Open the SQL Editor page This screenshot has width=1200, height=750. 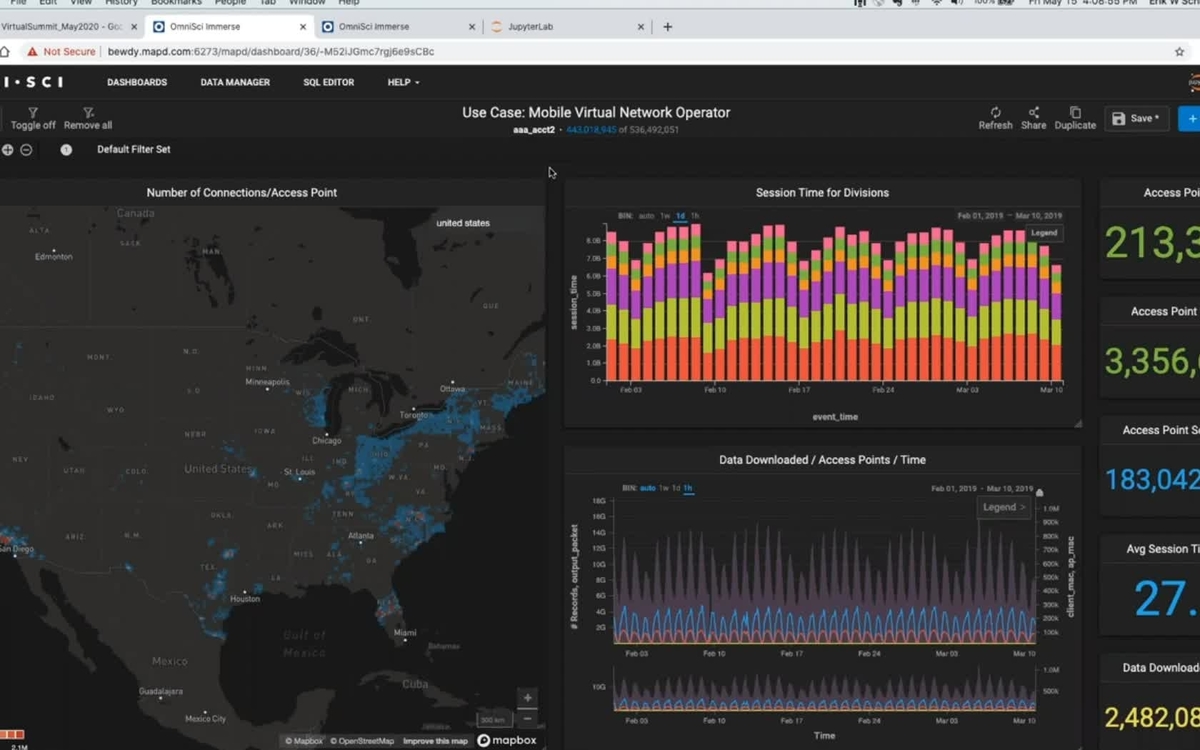pos(328,82)
